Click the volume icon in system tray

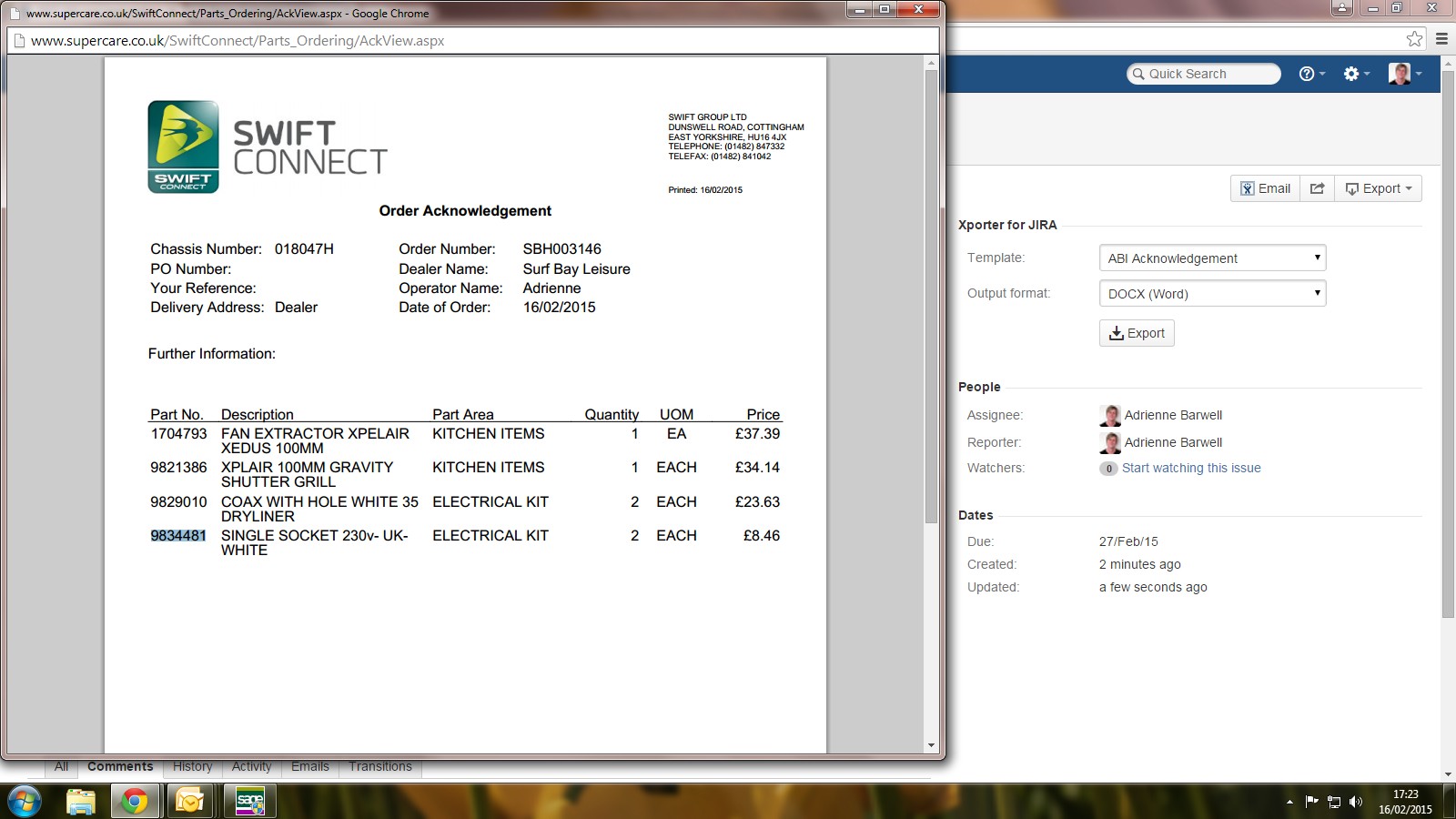pyautogui.click(x=1356, y=802)
